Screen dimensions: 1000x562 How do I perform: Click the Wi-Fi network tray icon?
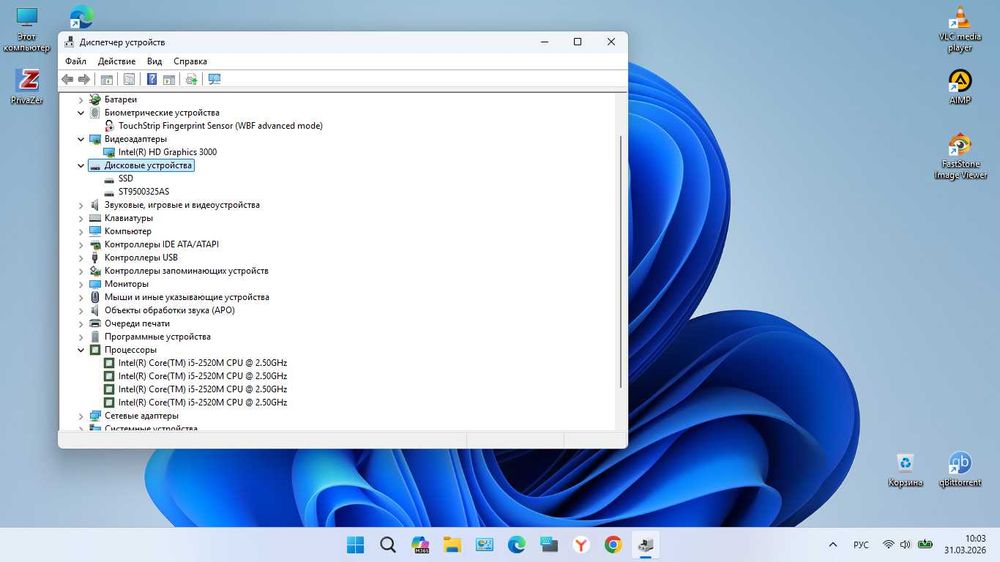(x=888, y=545)
